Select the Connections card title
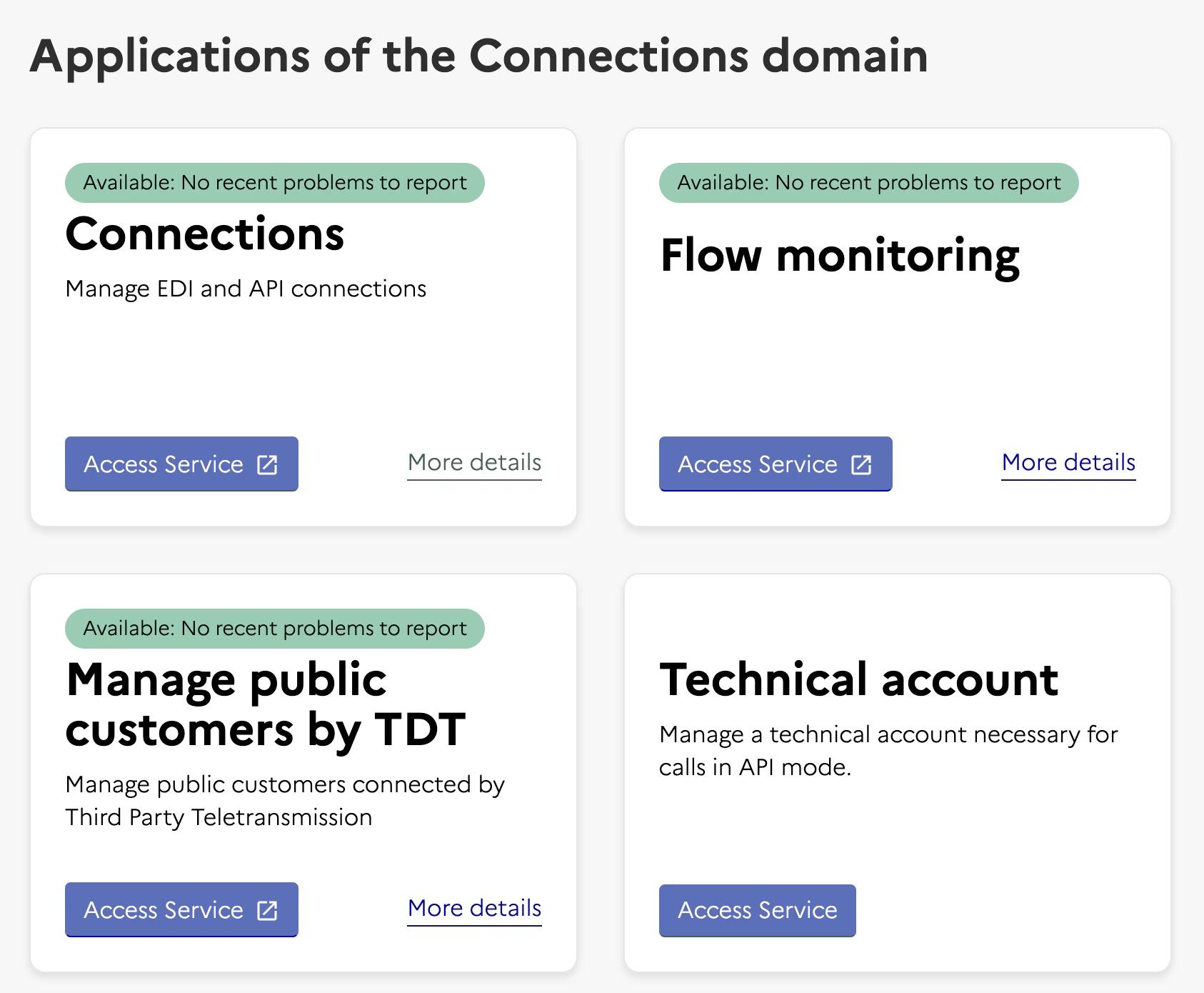This screenshot has width=1204, height=993. pyautogui.click(x=204, y=234)
